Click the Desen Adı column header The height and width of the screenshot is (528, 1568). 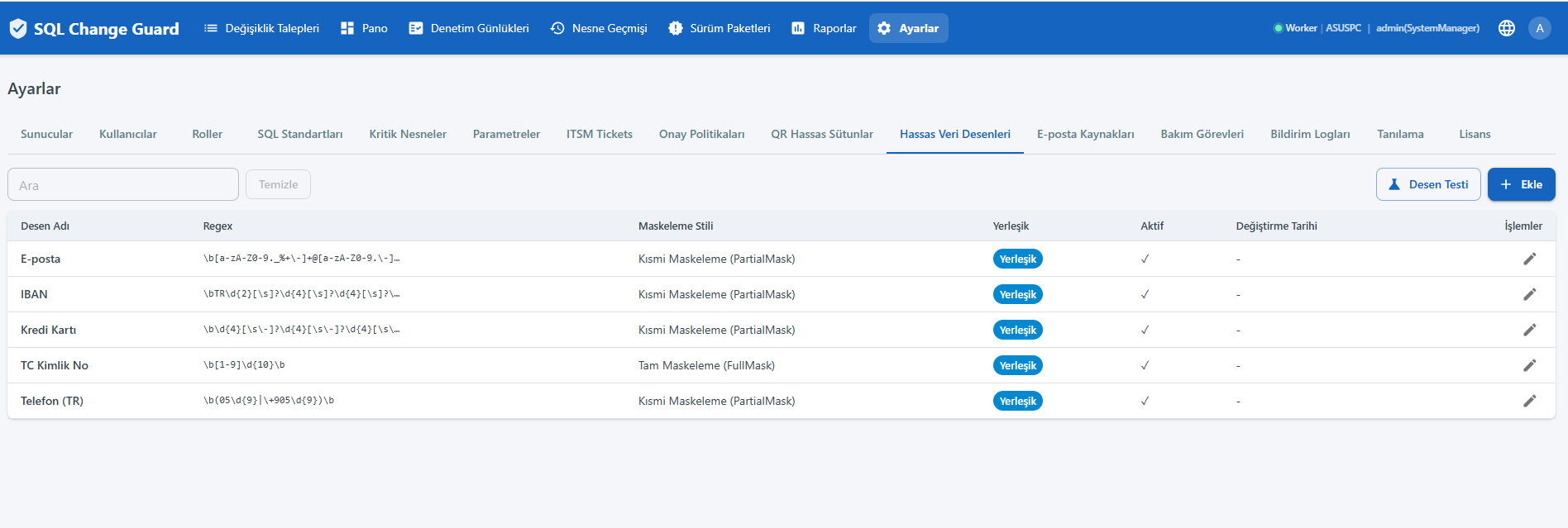[x=45, y=226]
